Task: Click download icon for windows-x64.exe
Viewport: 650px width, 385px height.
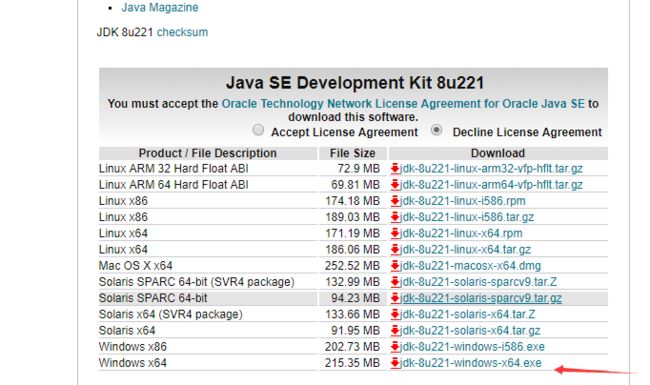Action: click(x=395, y=363)
